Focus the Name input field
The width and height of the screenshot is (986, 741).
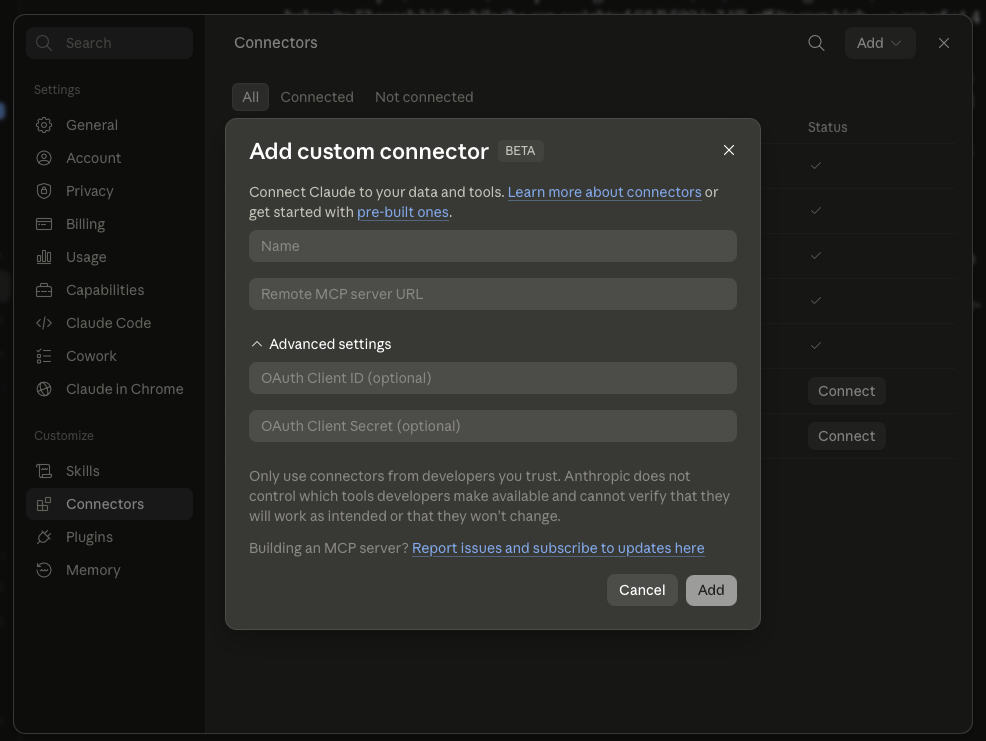tap(493, 246)
